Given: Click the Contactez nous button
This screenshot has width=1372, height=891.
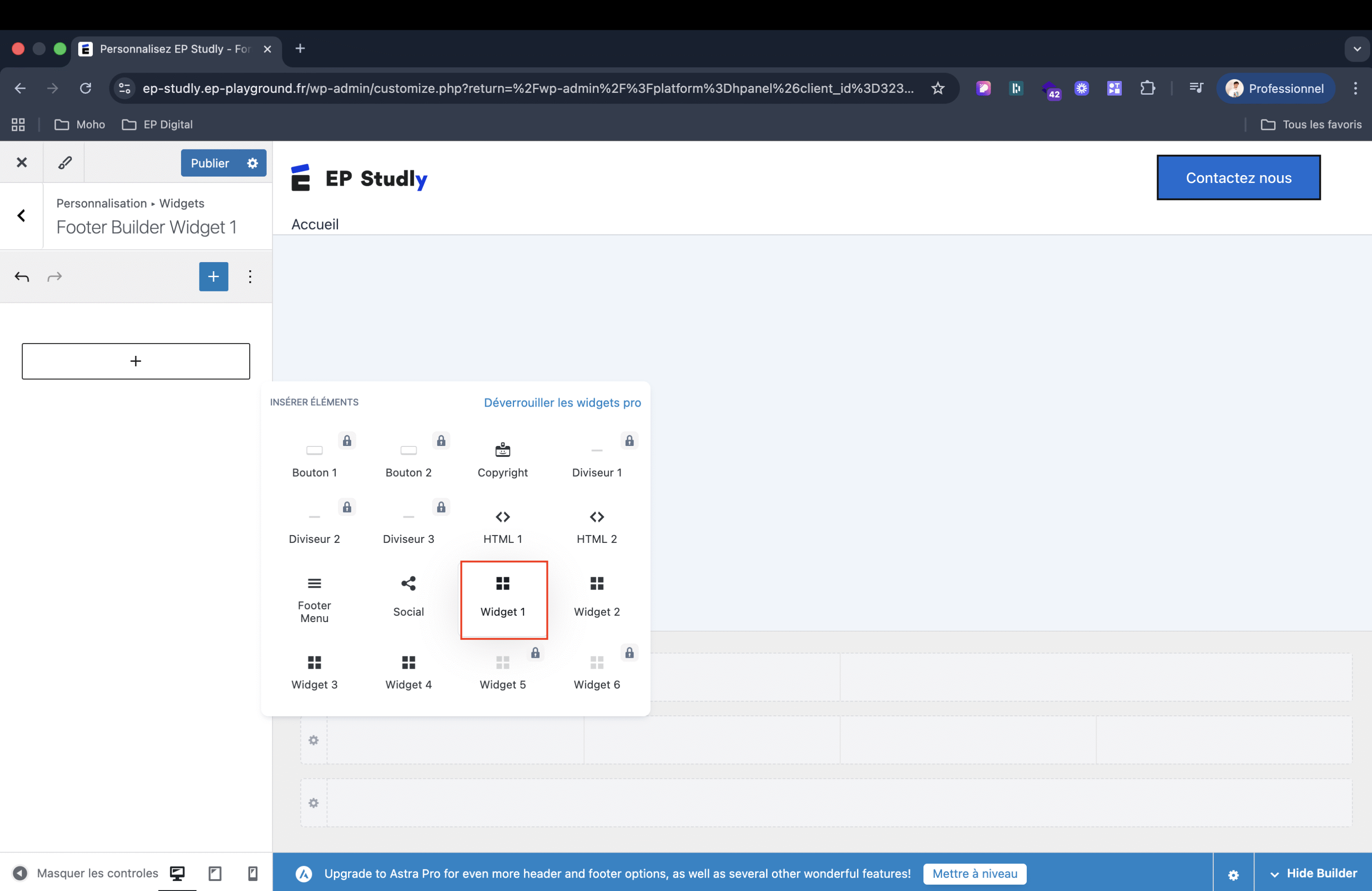Looking at the screenshot, I should 1238,177.
